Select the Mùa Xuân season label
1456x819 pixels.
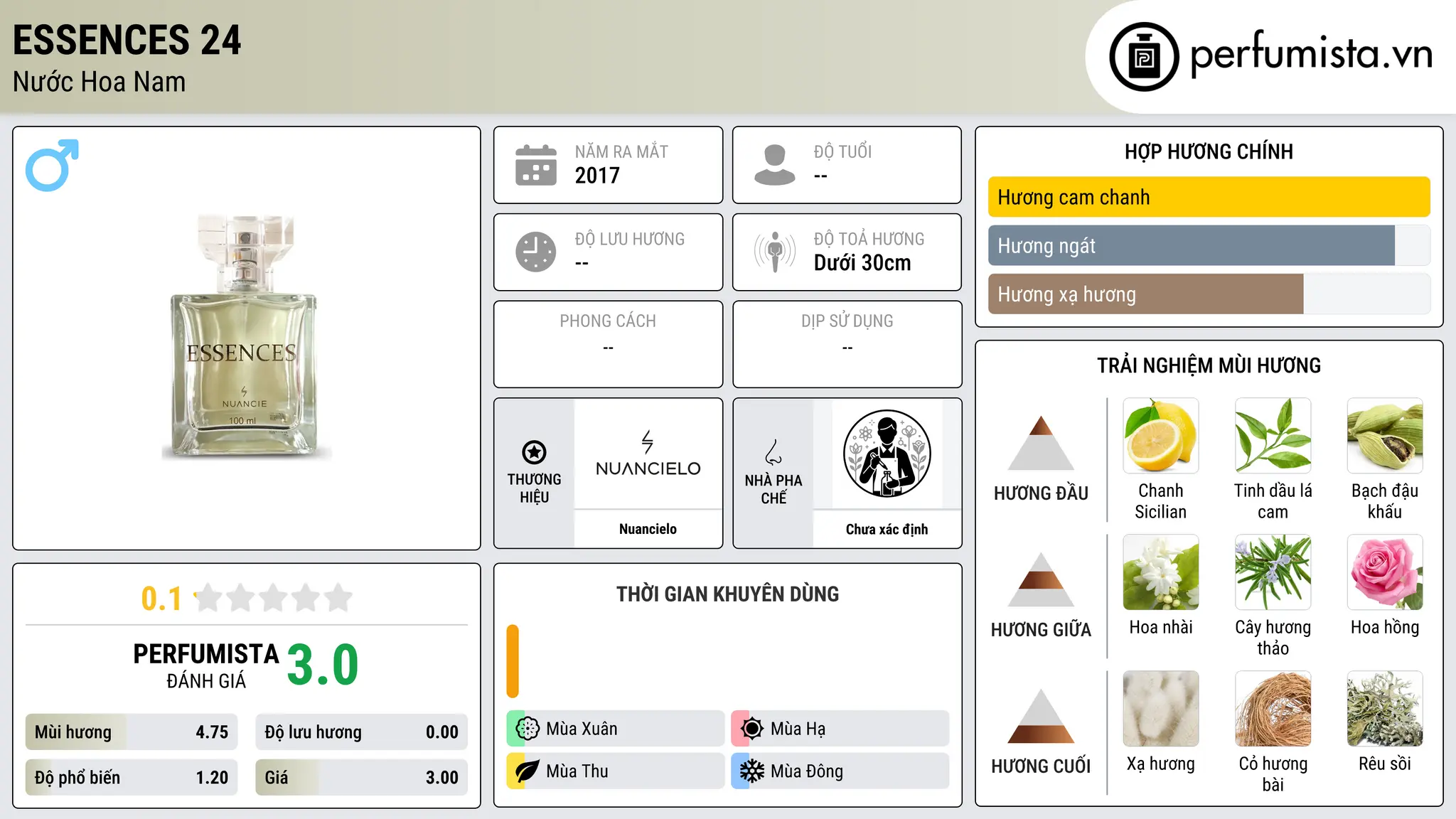coord(582,729)
